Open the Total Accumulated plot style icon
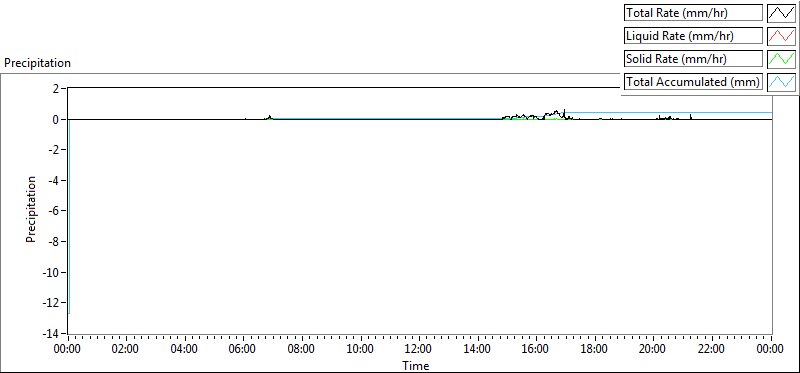Image resolution: width=800 pixels, height=373 pixels. [781, 82]
